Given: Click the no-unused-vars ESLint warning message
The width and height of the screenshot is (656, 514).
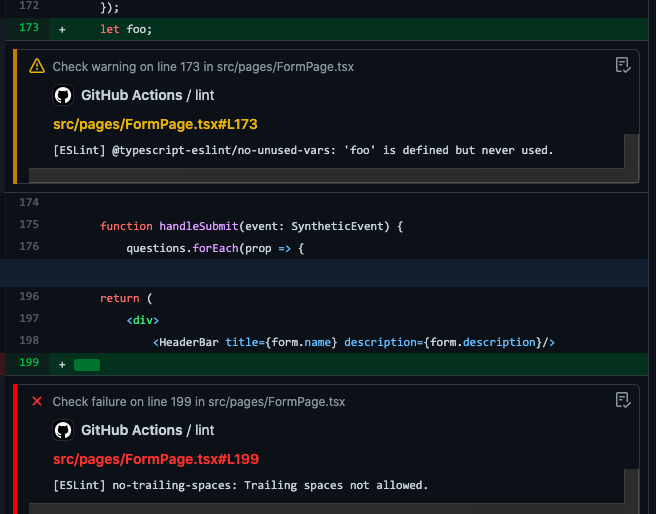Looking at the screenshot, I should click(x=303, y=150).
